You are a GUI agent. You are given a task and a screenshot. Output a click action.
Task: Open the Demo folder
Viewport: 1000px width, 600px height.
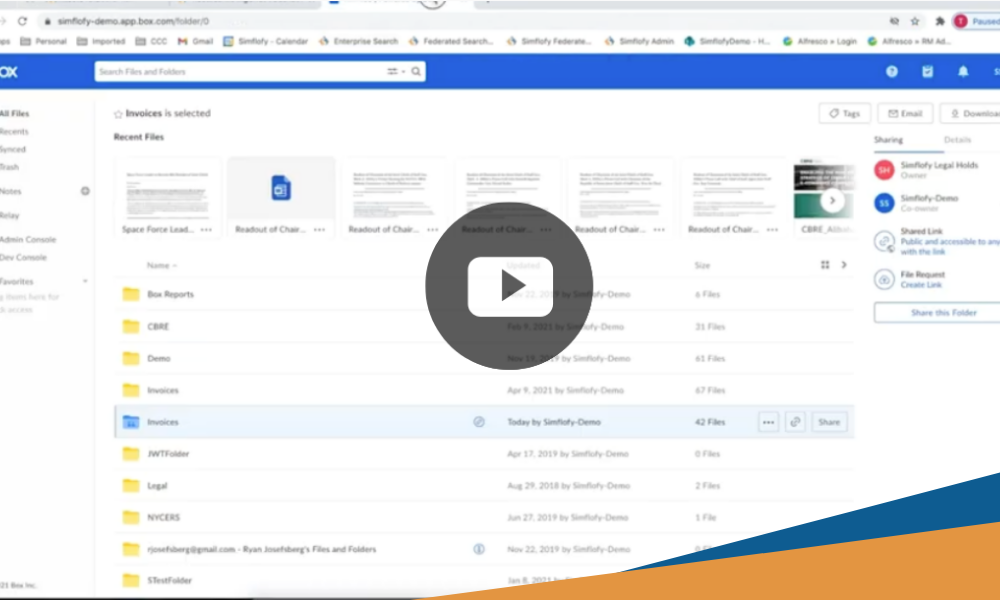click(x=159, y=358)
